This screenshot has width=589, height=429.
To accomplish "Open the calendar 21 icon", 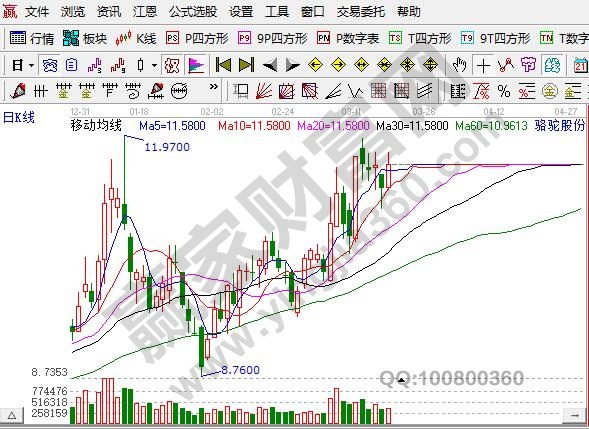I will tap(581, 65).
